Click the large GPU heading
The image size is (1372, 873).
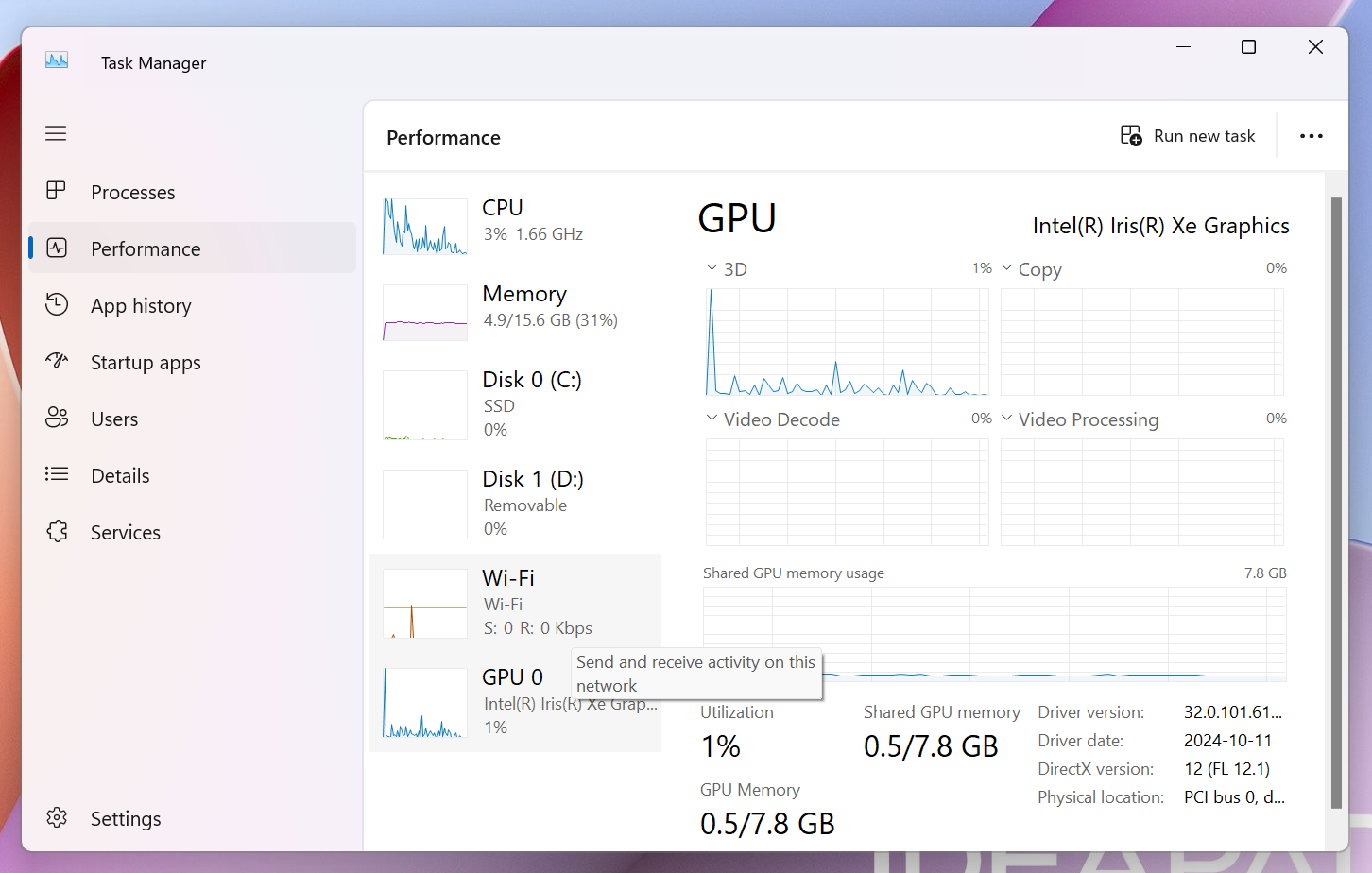(737, 218)
